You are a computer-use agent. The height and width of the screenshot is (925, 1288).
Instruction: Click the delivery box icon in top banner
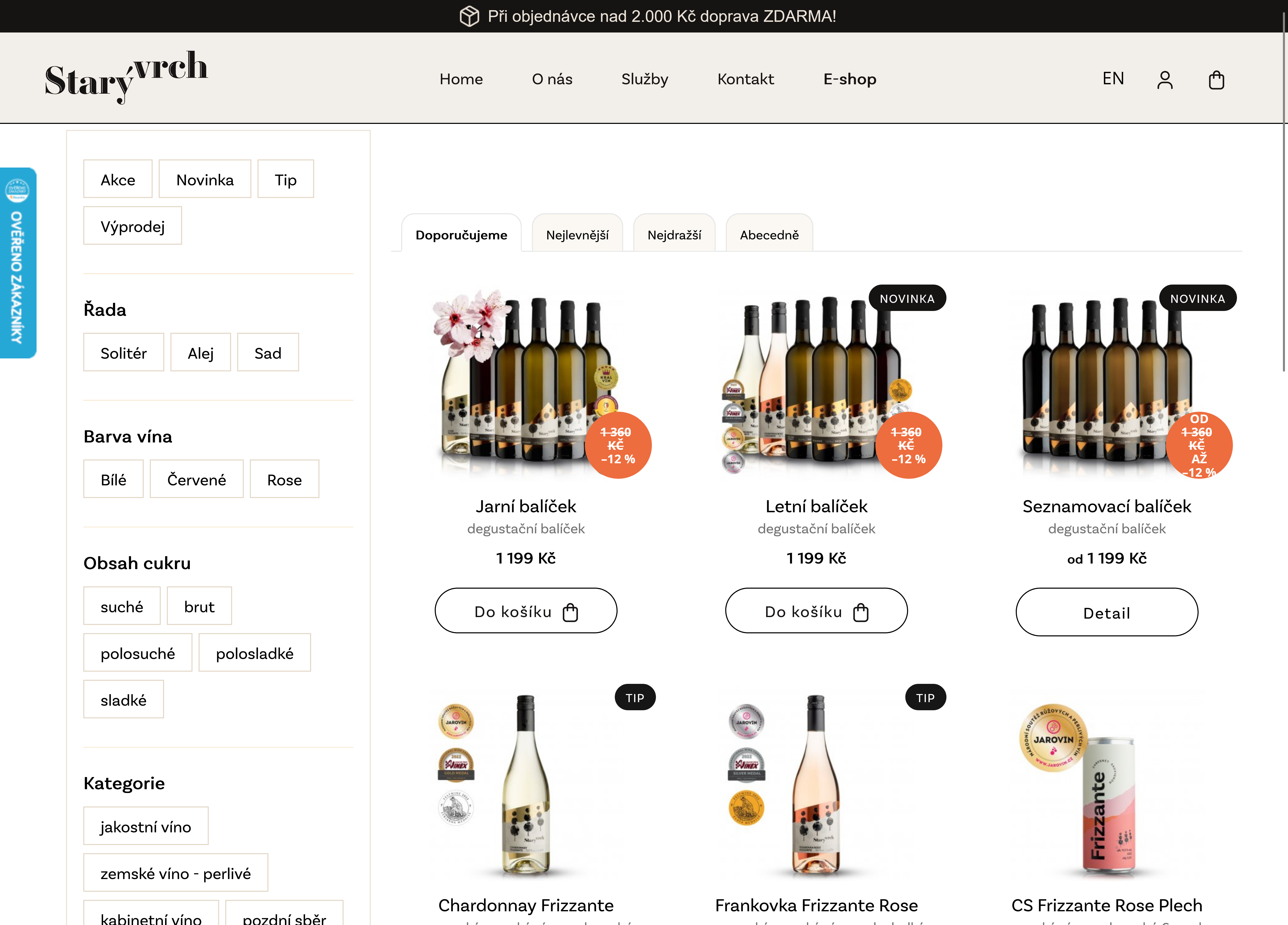[x=469, y=16]
